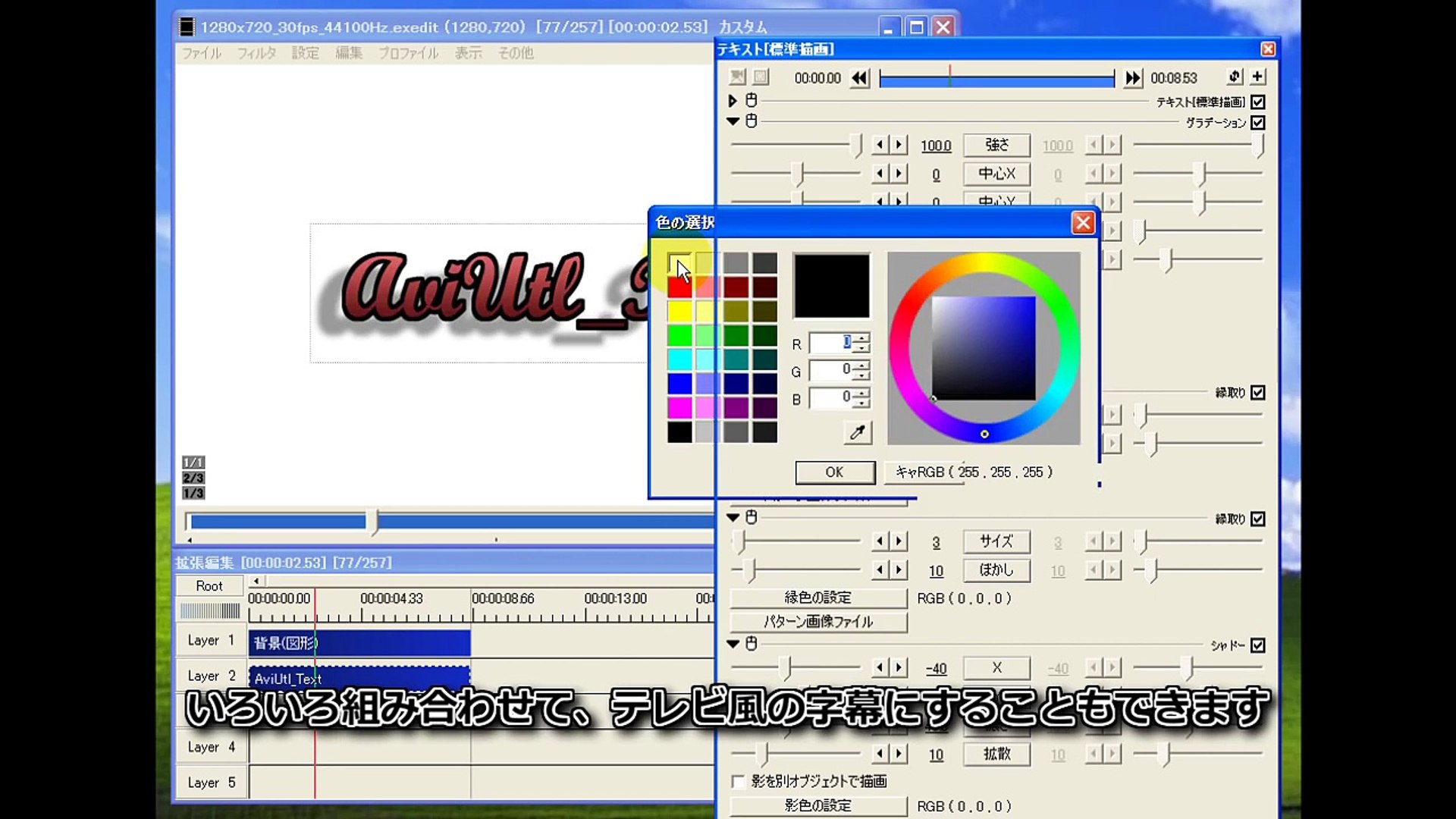
Task: Select the cyan color swatch
Action: click(x=679, y=359)
